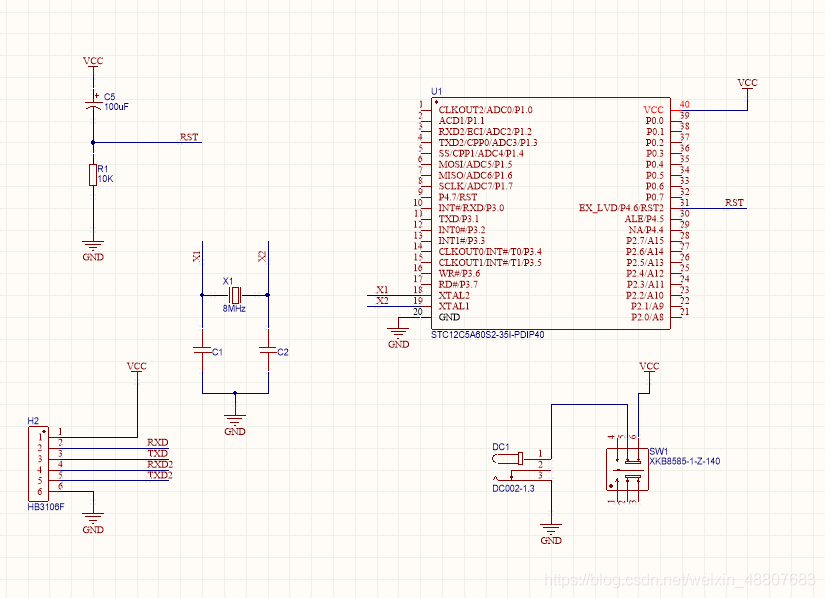Image resolution: width=825 pixels, height=598 pixels.
Task: Select the X1 net label at U1 pin 18
Action: tap(383, 290)
